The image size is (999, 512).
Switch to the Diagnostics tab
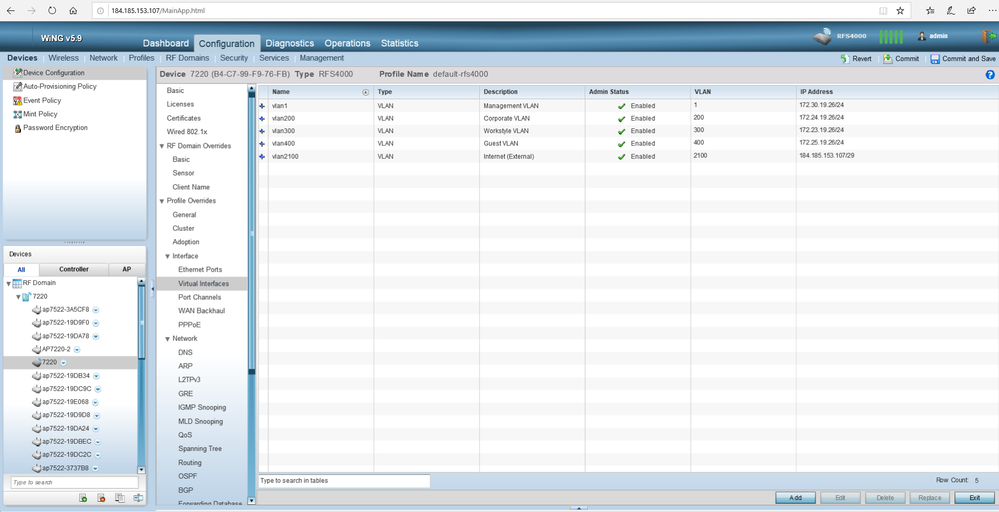[x=289, y=43]
